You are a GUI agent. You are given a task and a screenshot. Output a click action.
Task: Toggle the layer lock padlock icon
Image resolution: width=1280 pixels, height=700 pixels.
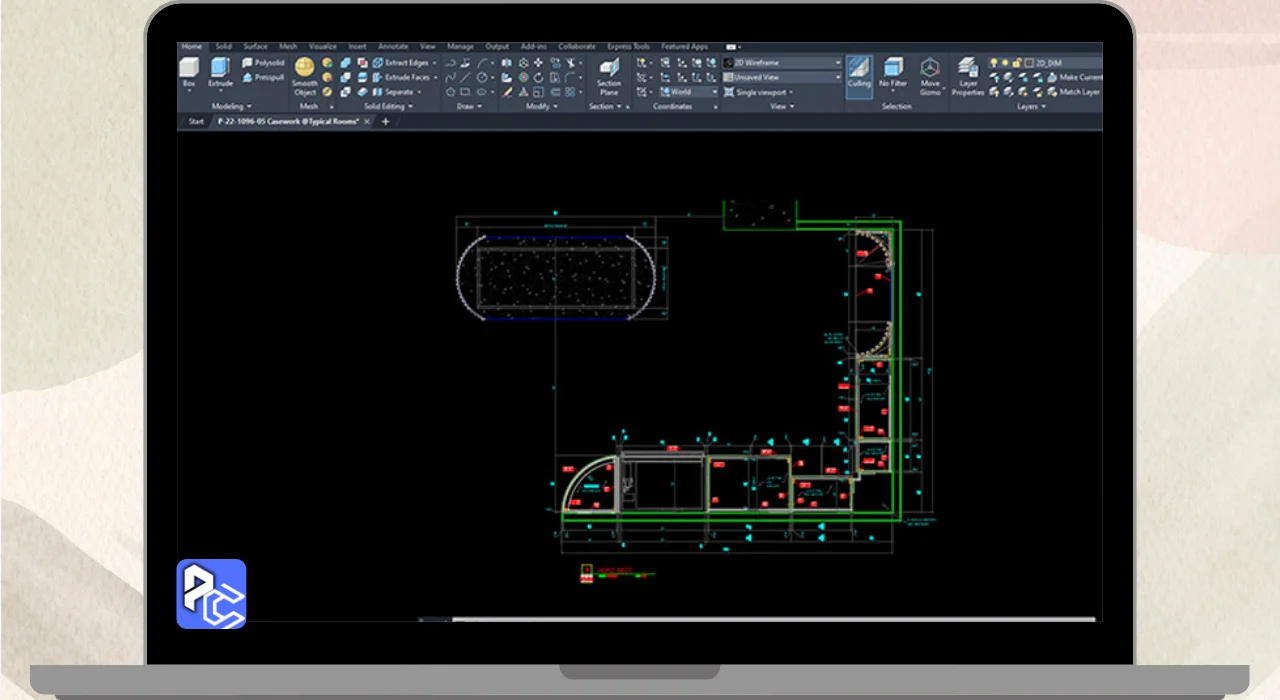tap(1016, 62)
